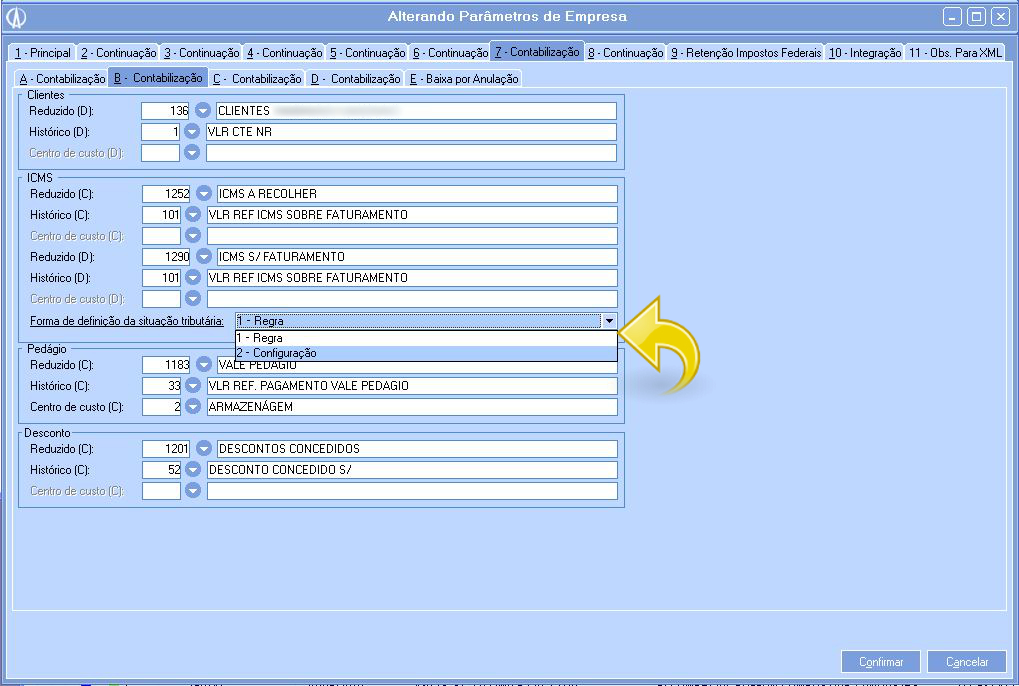Click ICMS Histórico (C) code field 101
Viewport: 1019px width, 686px height.
[x=161, y=215]
